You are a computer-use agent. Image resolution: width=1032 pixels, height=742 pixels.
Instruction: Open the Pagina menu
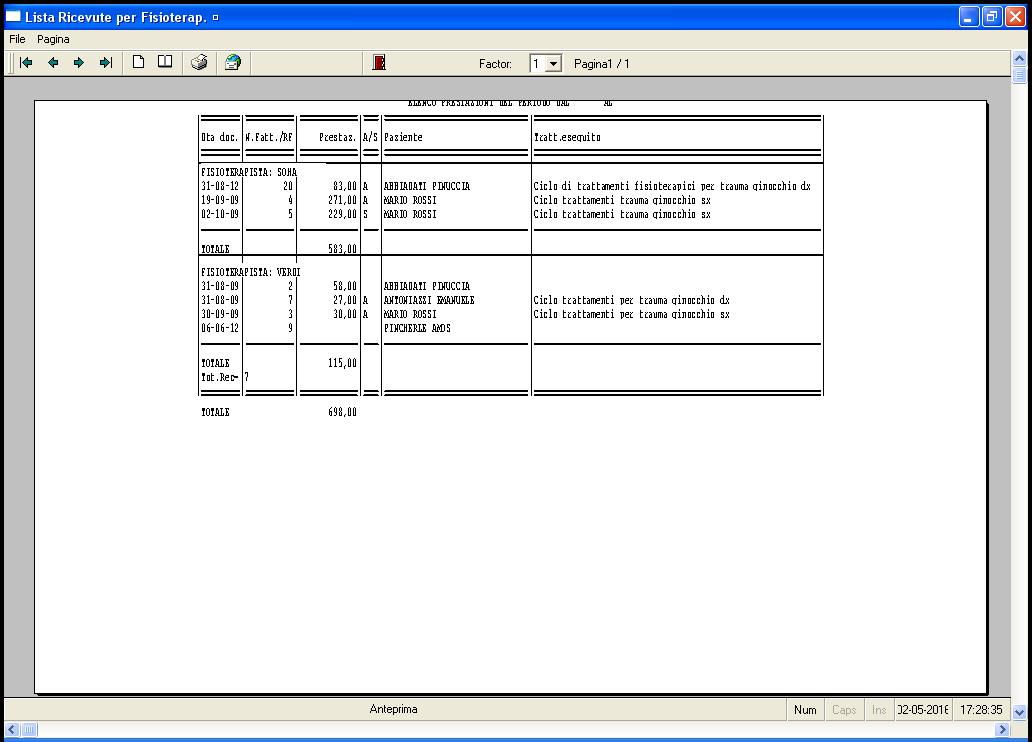(x=53, y=39)
